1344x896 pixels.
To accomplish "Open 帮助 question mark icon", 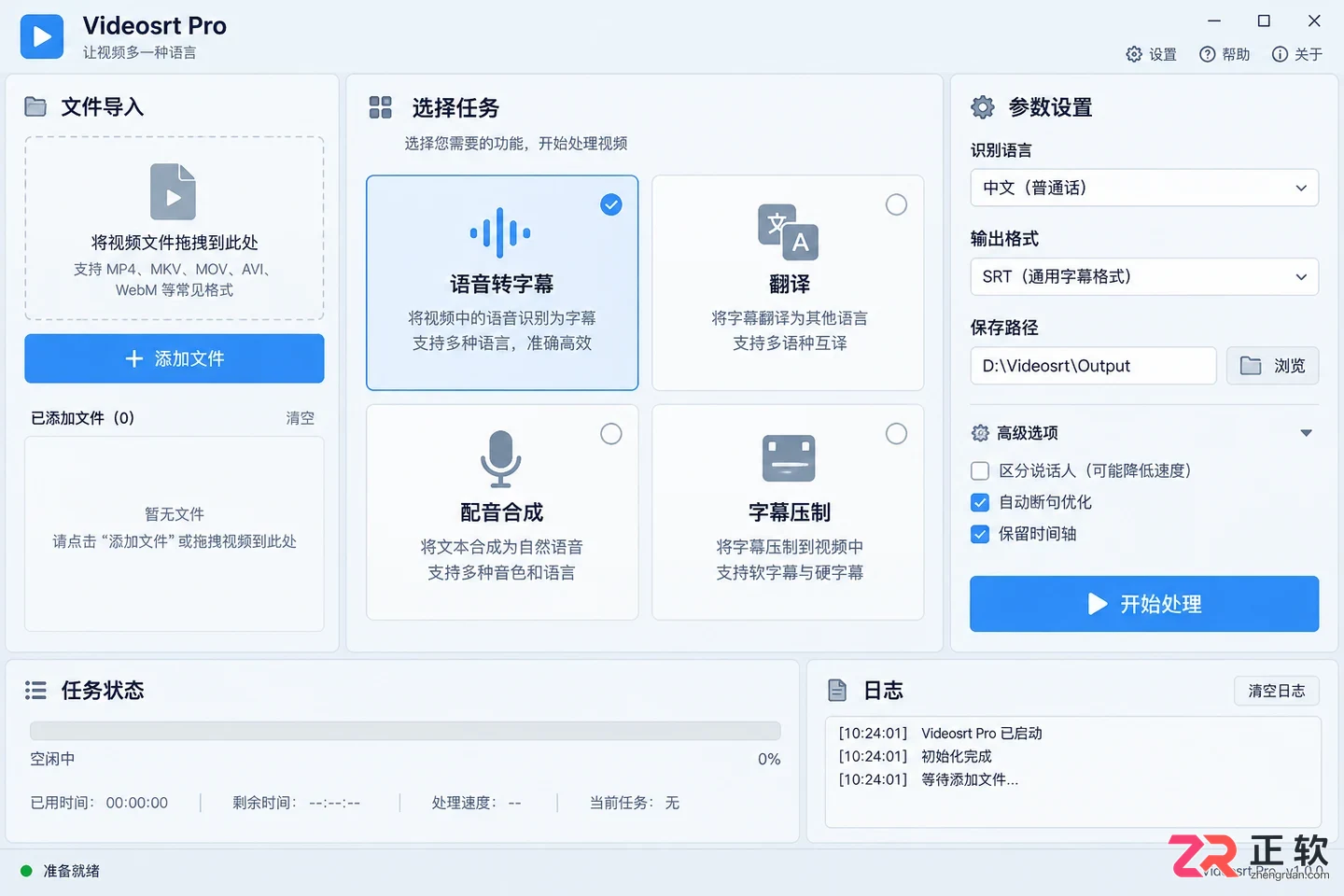I will [1207, 54].
